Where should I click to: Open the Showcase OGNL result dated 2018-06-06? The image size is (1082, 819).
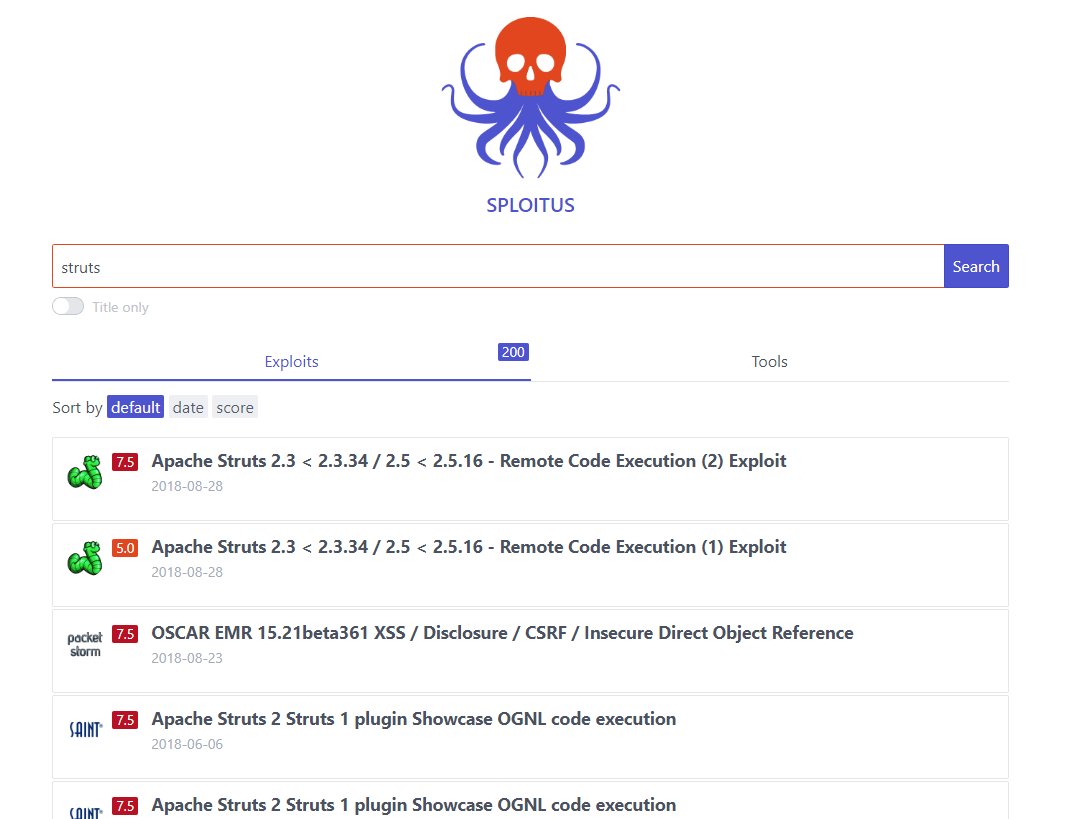(413, 719)
